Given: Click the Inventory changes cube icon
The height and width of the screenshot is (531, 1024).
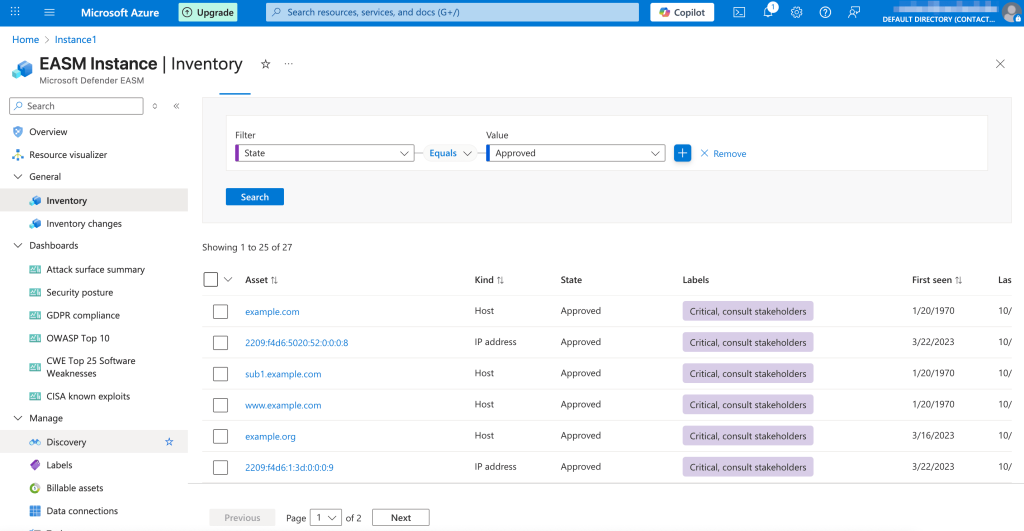Looking at the screenshot, I should click(x=35, y=223).
